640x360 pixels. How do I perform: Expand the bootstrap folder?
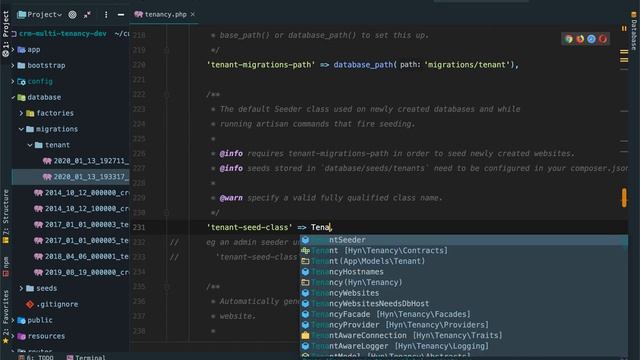click(13, 65)
